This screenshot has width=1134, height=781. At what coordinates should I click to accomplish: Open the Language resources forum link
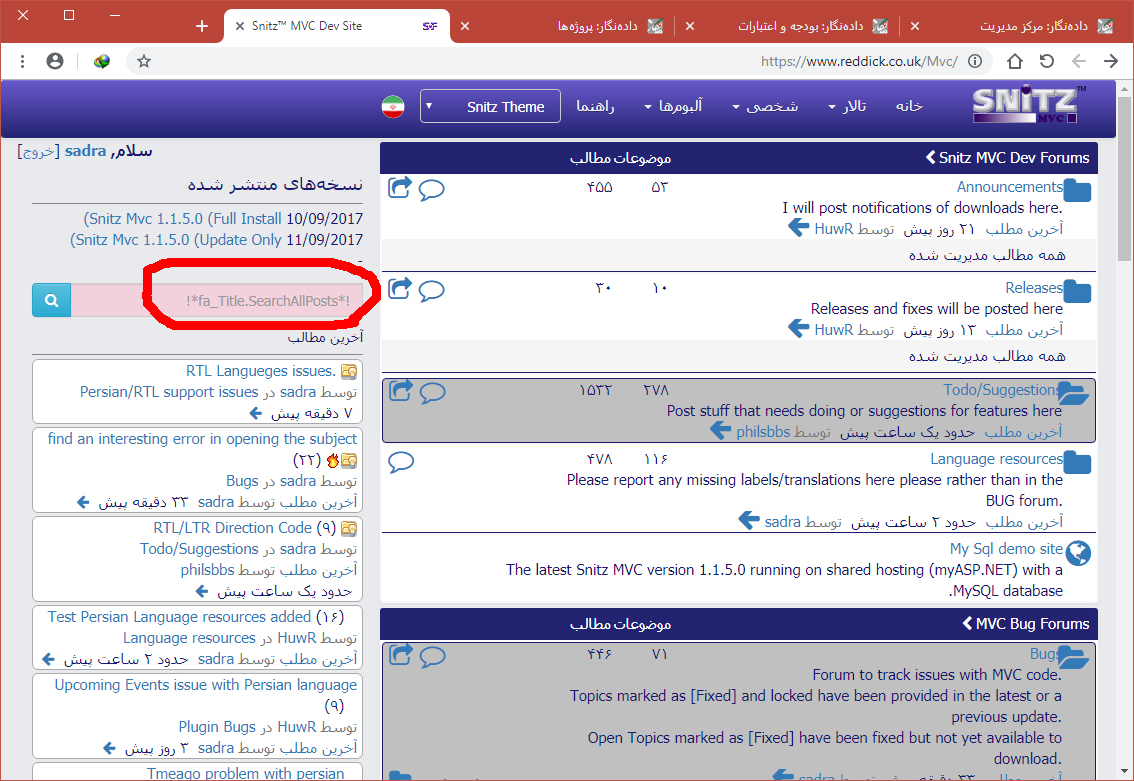click(x=996, y=459)
